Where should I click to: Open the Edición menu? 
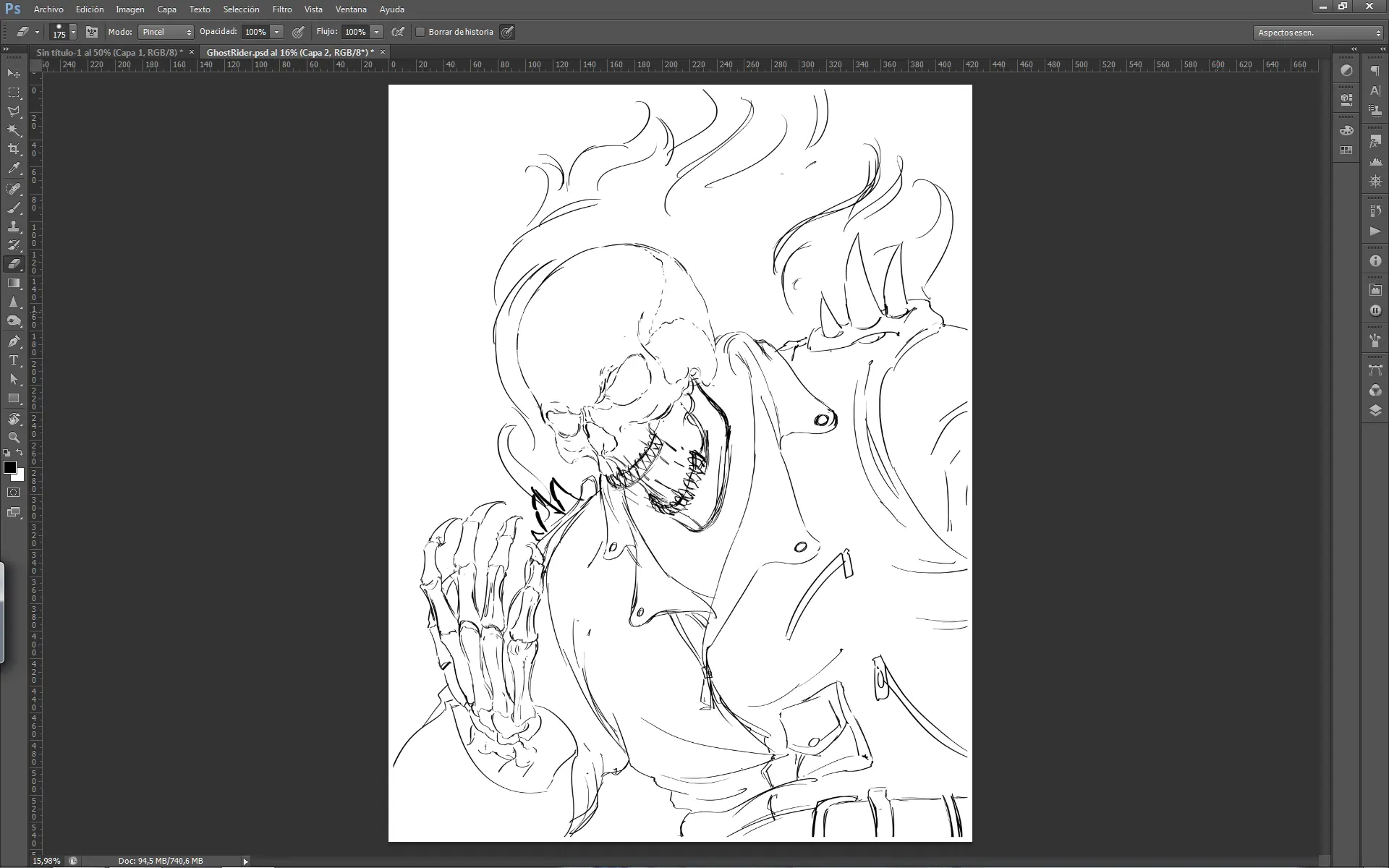click(x=90, y=9)
